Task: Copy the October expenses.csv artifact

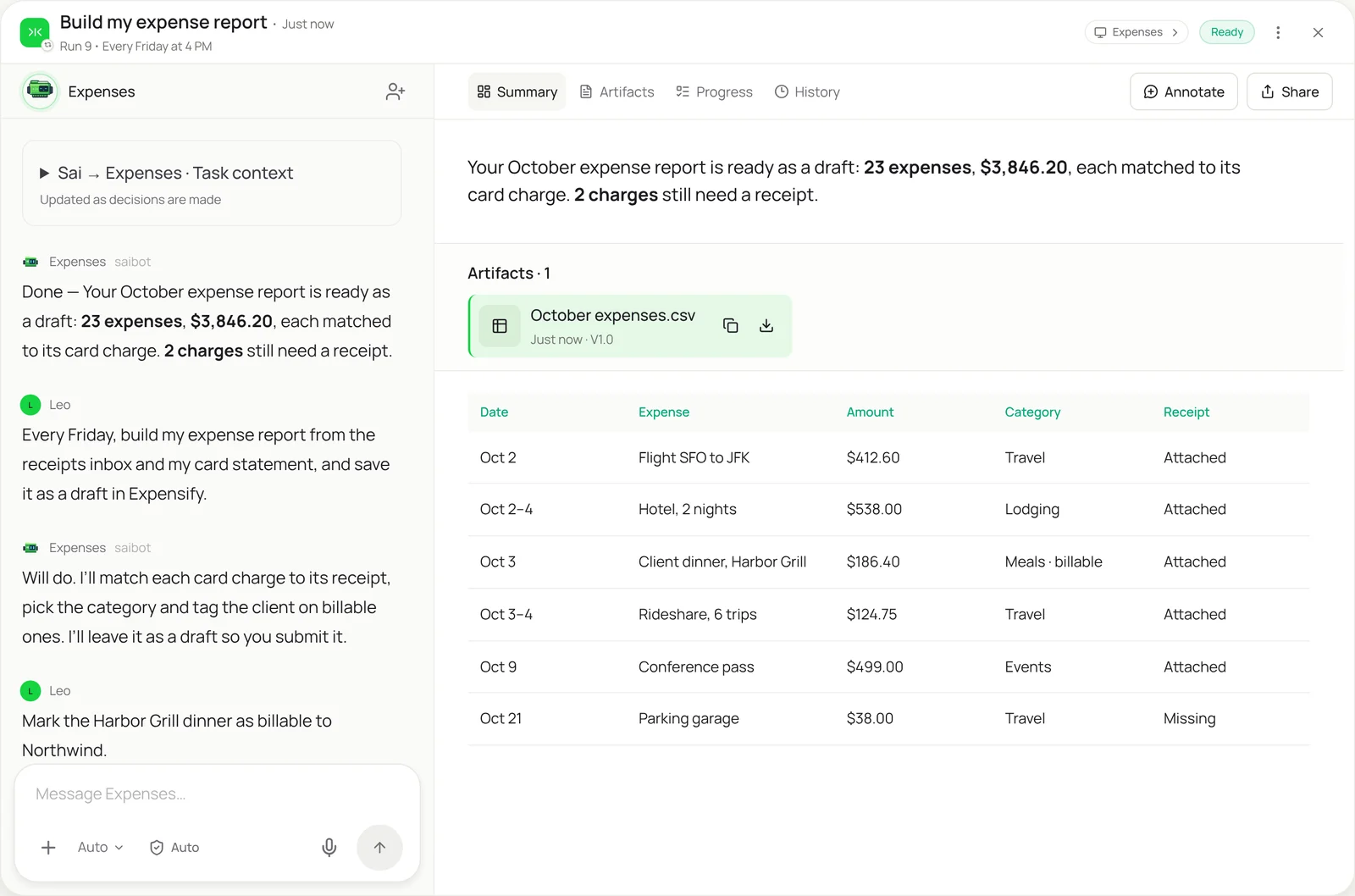Action: pyautogui.click(x=730, y=326)
